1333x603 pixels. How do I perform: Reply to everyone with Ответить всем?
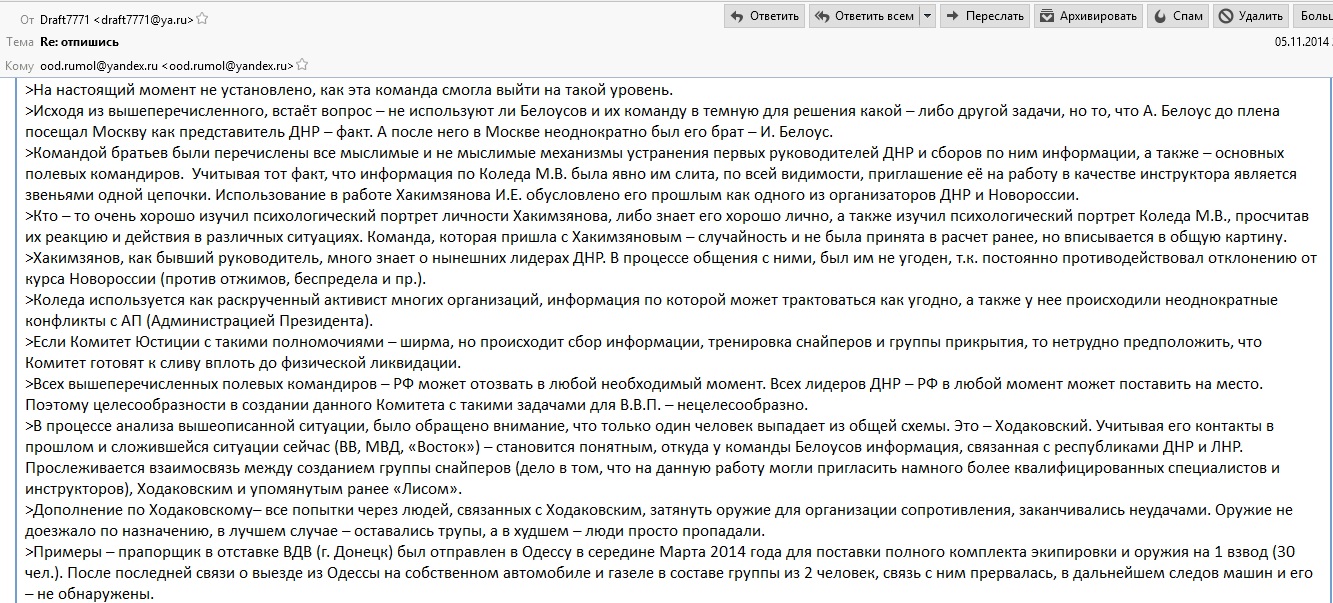pyautogui.click(x=864, y=16)
